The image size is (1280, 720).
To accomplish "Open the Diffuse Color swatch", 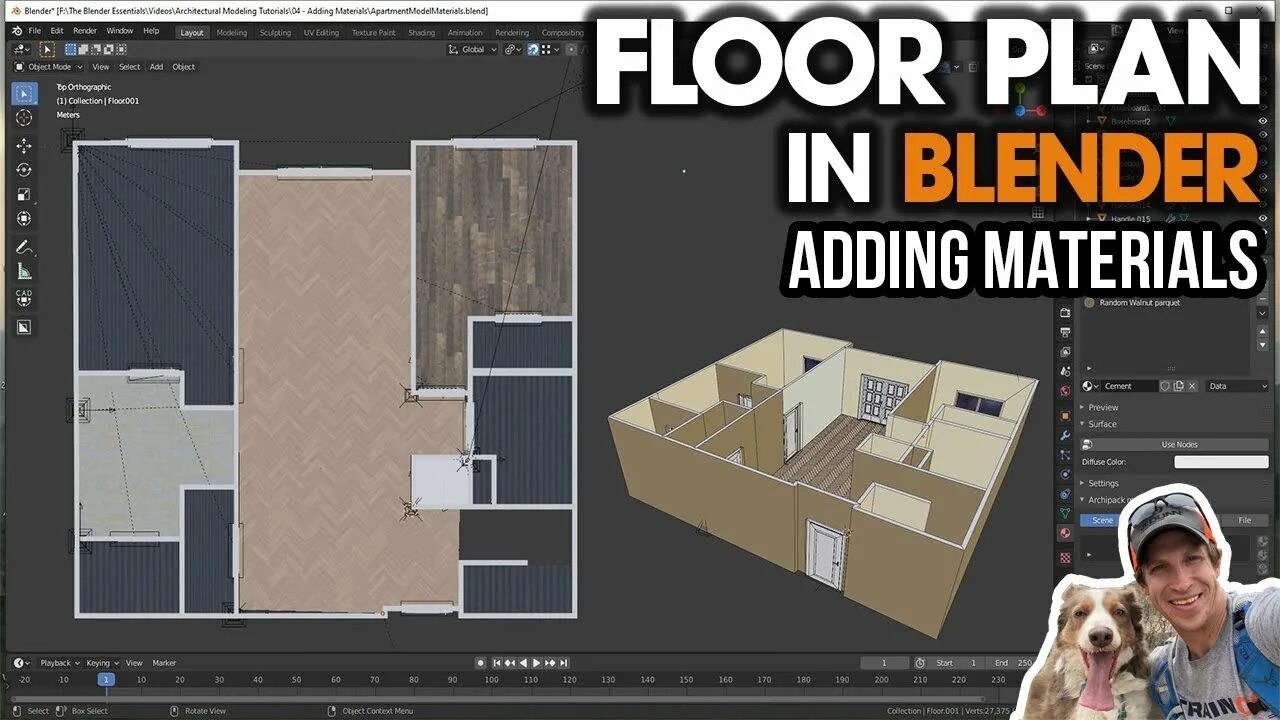I will [1221, 462].
